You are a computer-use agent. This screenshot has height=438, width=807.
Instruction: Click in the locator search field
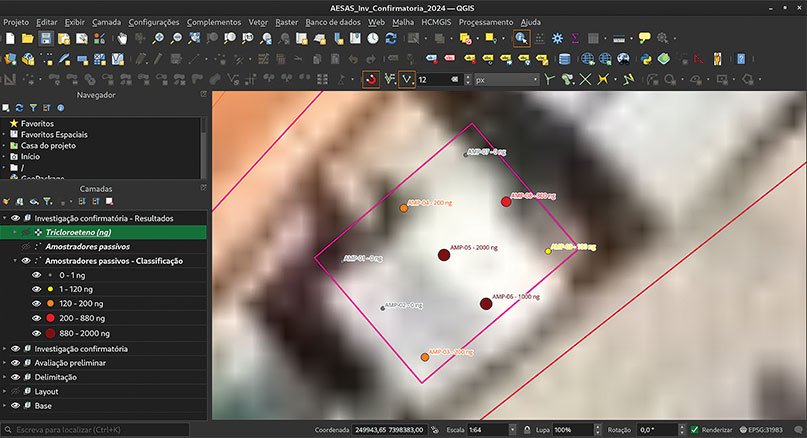[96, 430]
